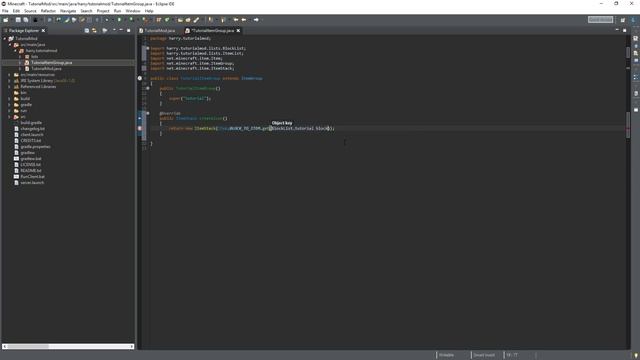Viewport: 640px width, 360px height.
Task: Open the Navigate menu
Action: [68, 11]
